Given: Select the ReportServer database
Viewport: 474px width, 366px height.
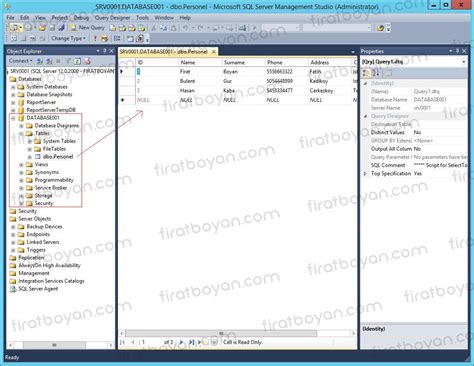Looking at the screenshot, I should tap(41, 102).
